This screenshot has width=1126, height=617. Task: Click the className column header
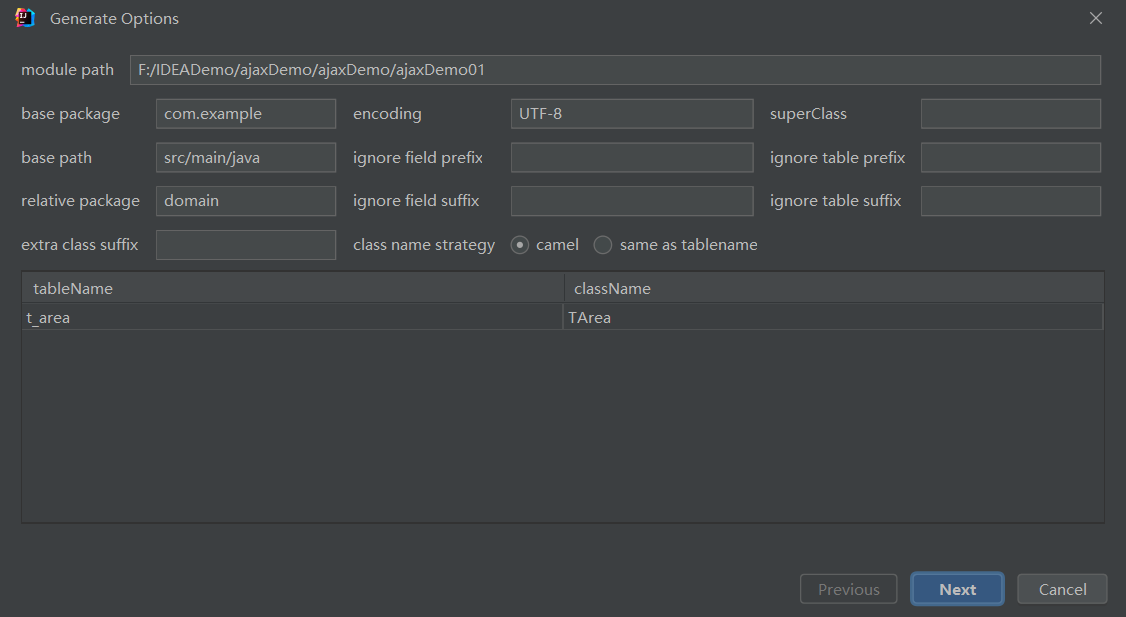834,288
